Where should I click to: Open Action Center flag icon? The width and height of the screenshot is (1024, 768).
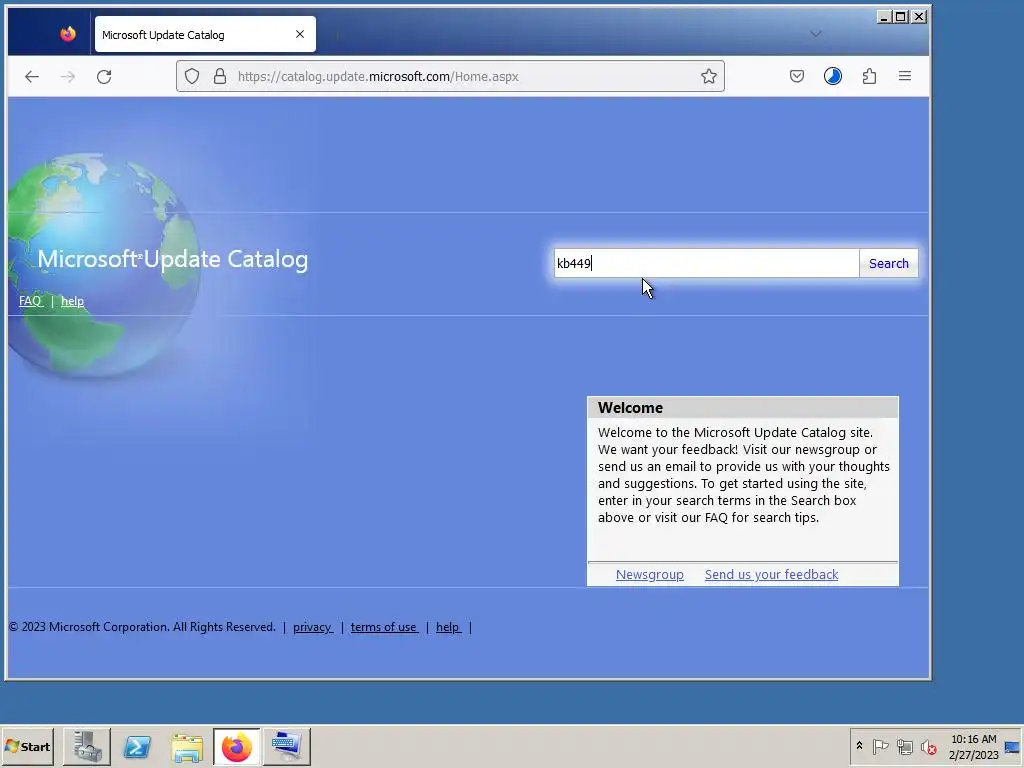880,746
